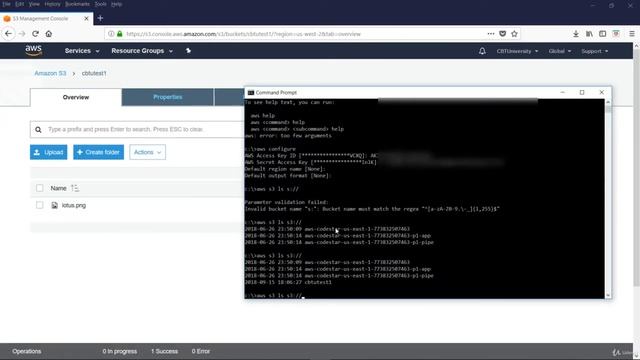The image size is (640, 360).
Task: Show site information icon in address bar
Action: (x=111, y=34)
